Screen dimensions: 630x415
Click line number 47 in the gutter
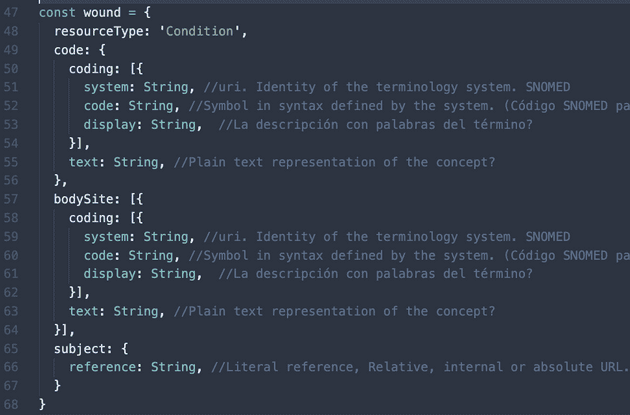click(11, 12)
